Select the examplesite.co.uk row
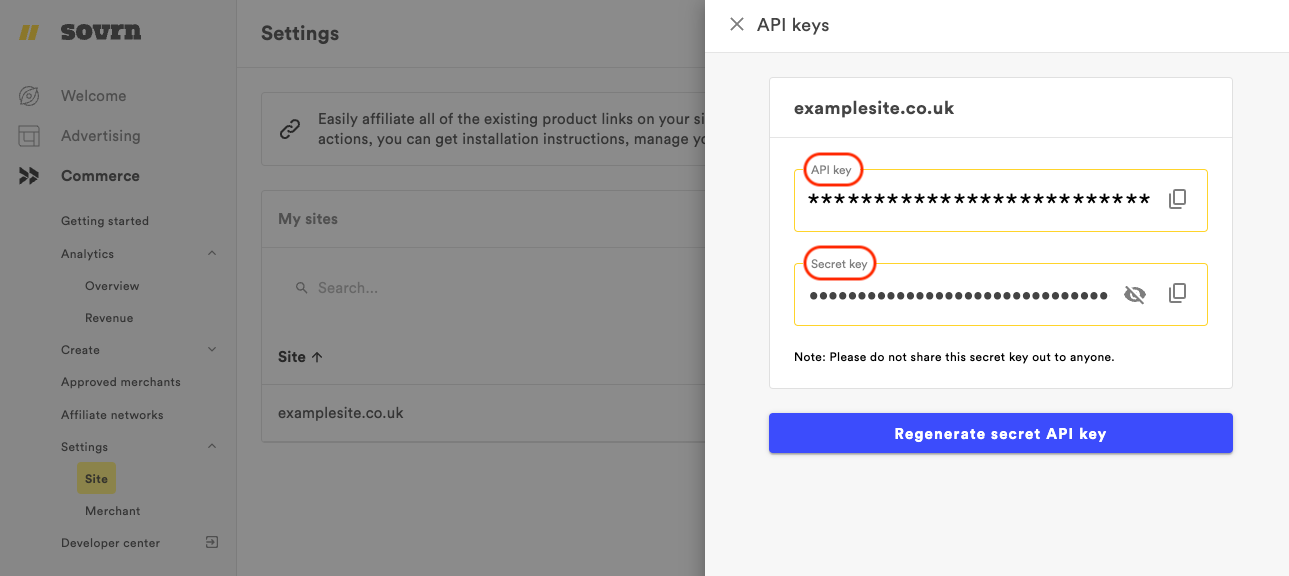The width and height of the screenshot is (1289, 576). point(341,413)
